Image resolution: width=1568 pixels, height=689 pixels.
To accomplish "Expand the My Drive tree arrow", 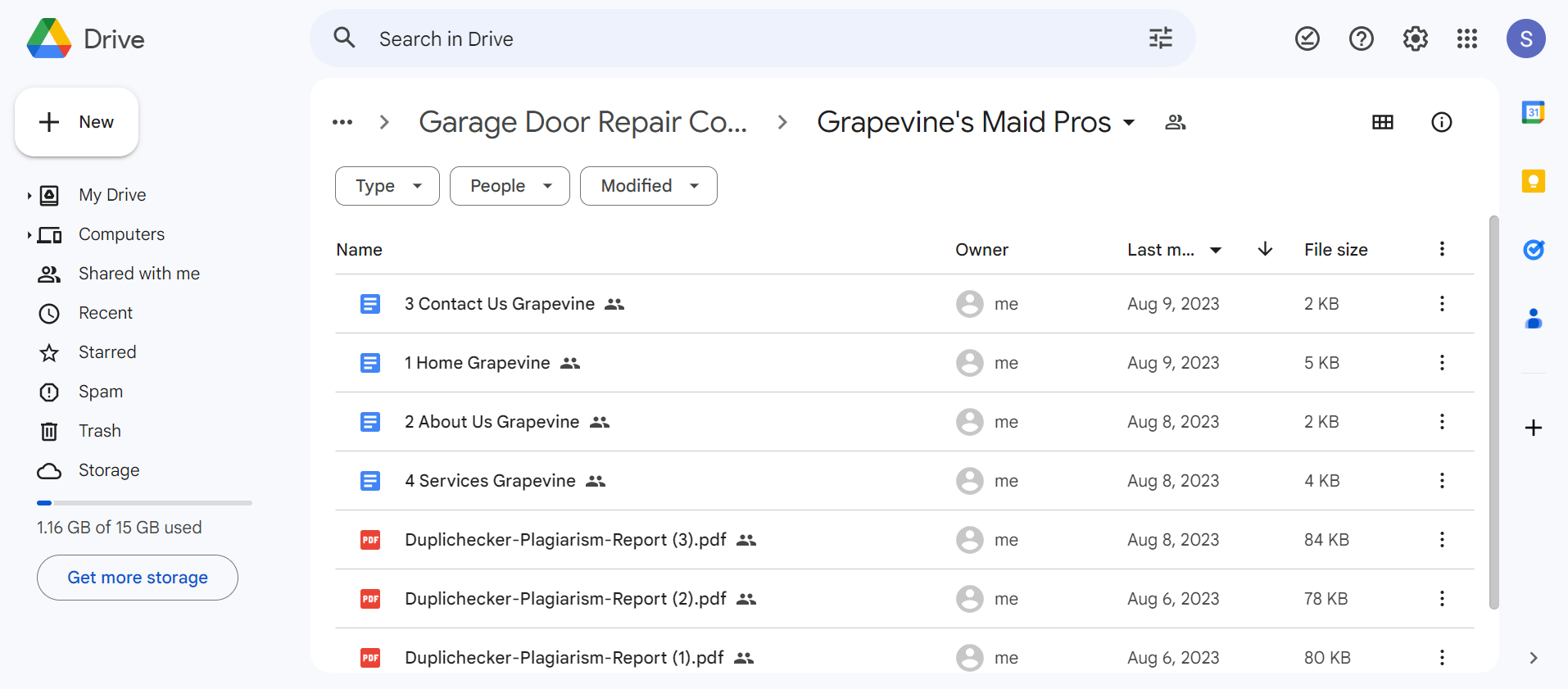I will [x=29, y=196].
